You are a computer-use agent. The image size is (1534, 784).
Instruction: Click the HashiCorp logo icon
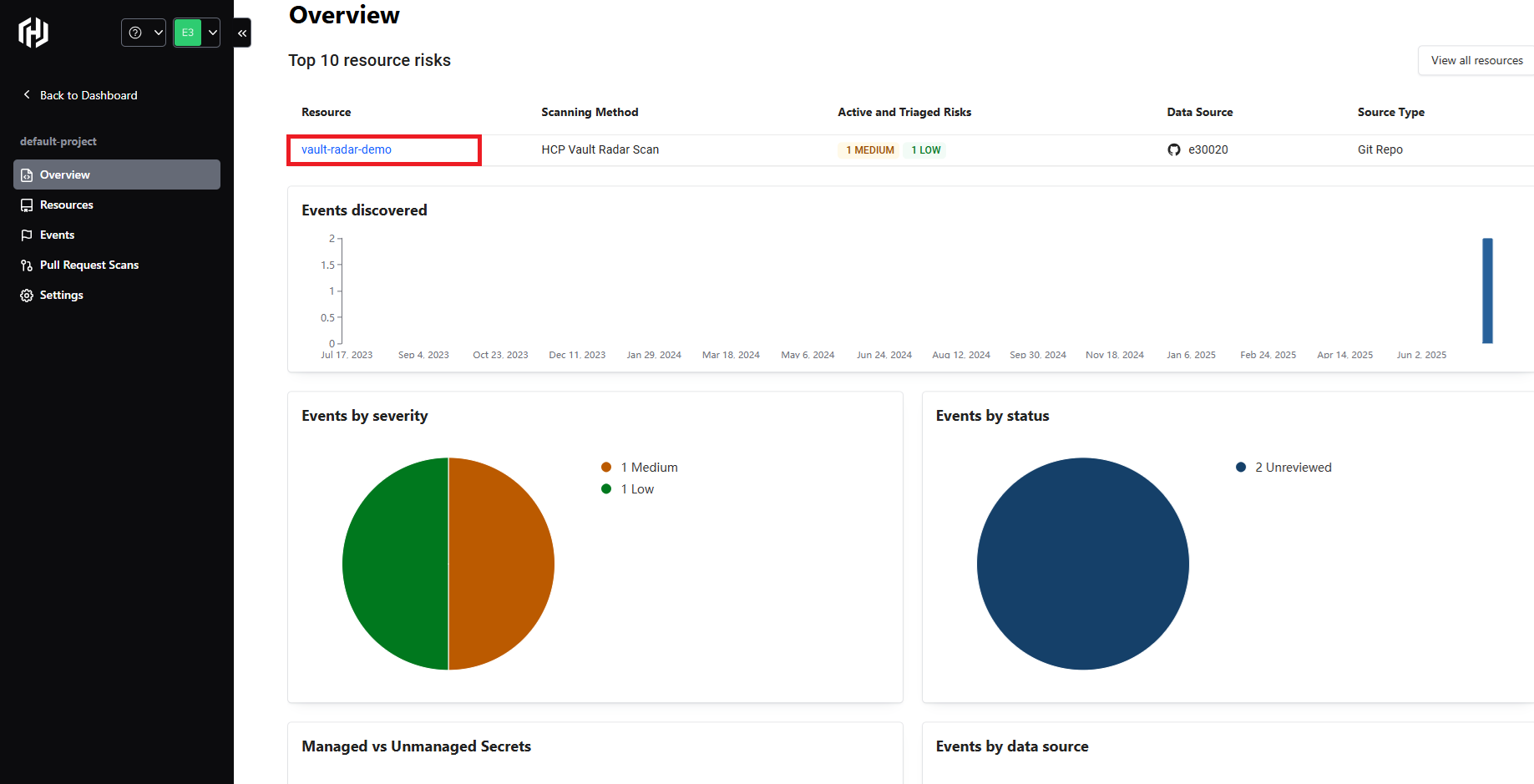[x=33, y=33]
